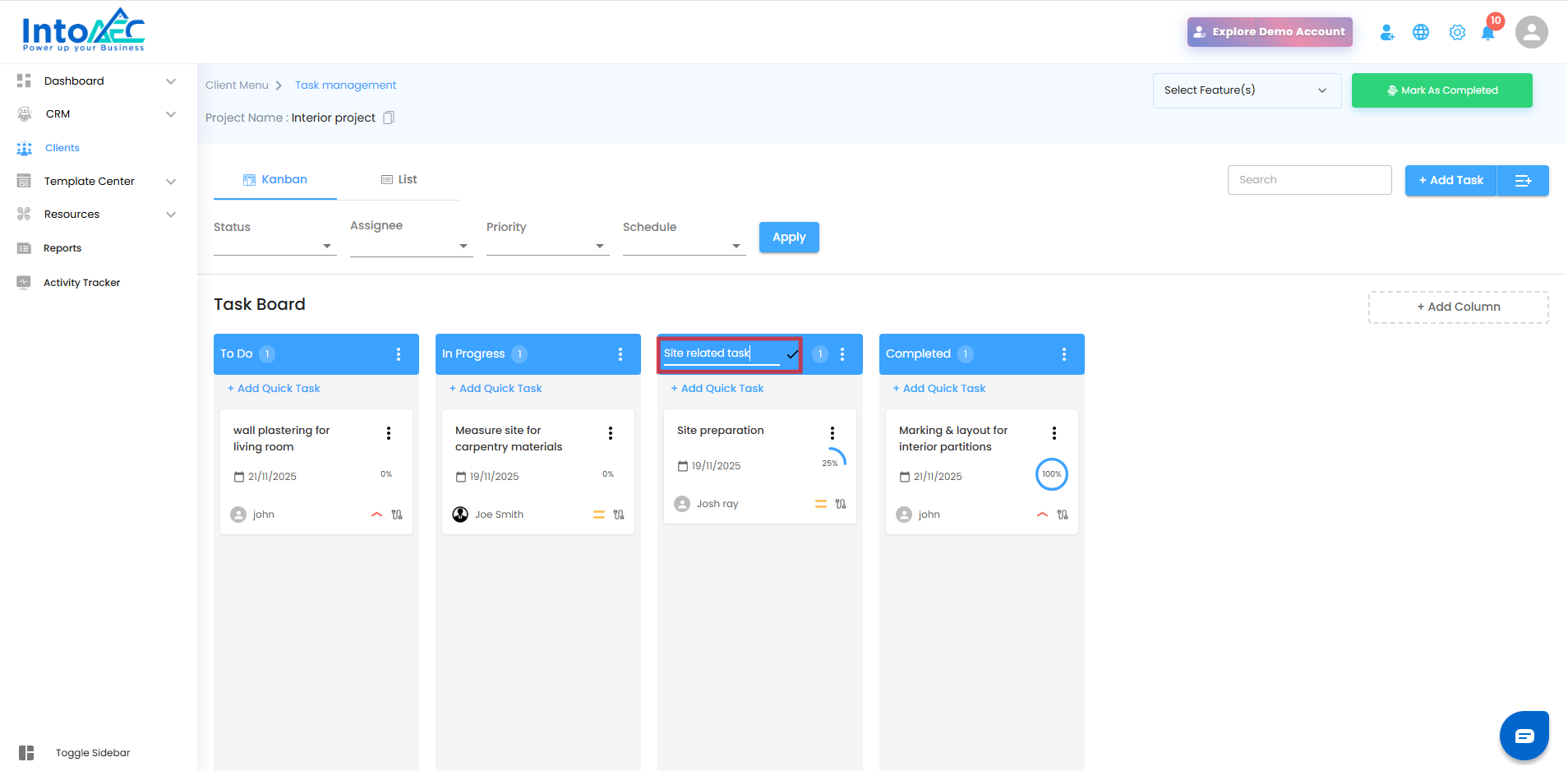Open the add user icon in header
The image size is (1568, 771).
(1387, 32)
